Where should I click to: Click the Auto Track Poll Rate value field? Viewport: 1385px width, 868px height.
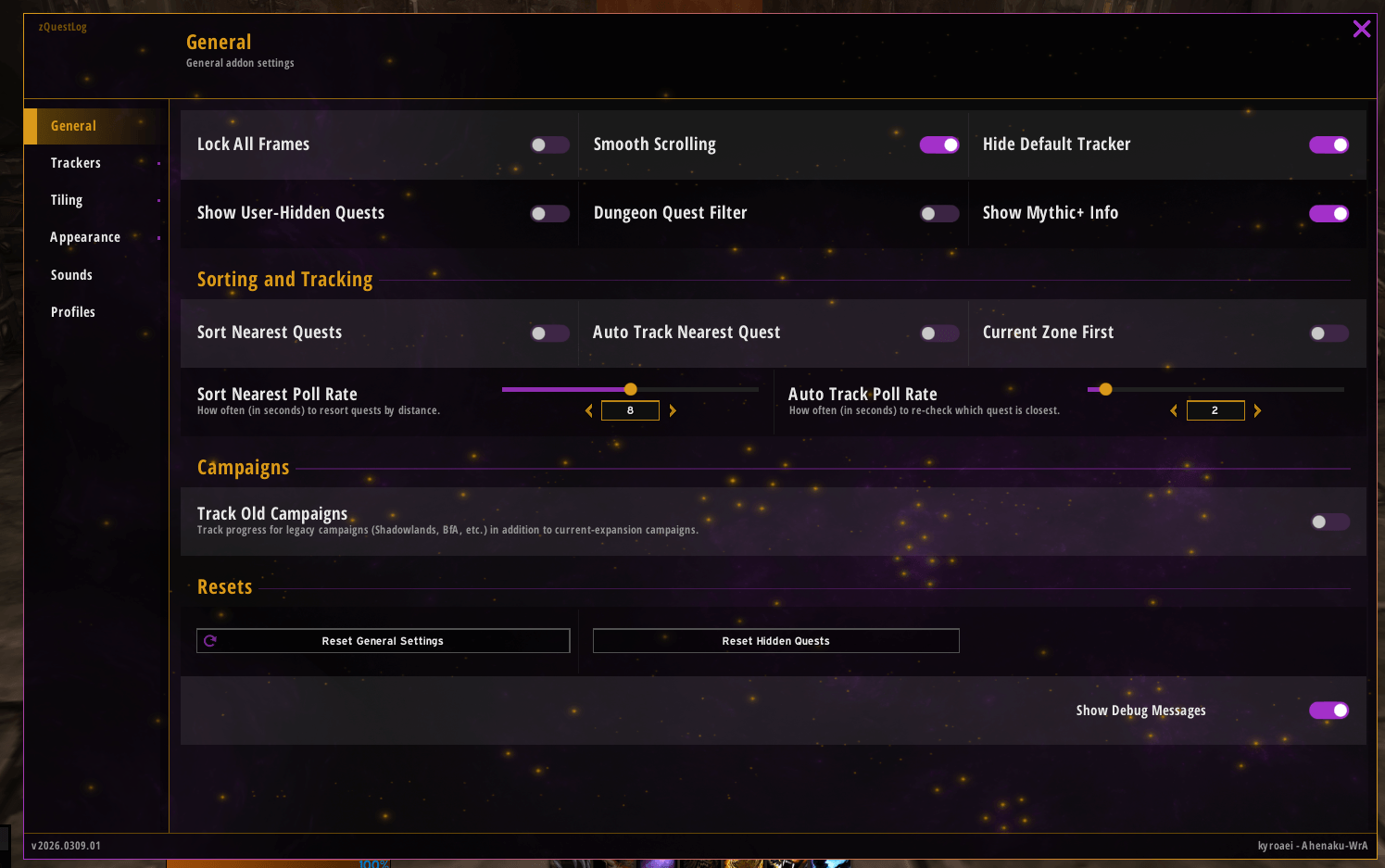tap(1215, 410)
